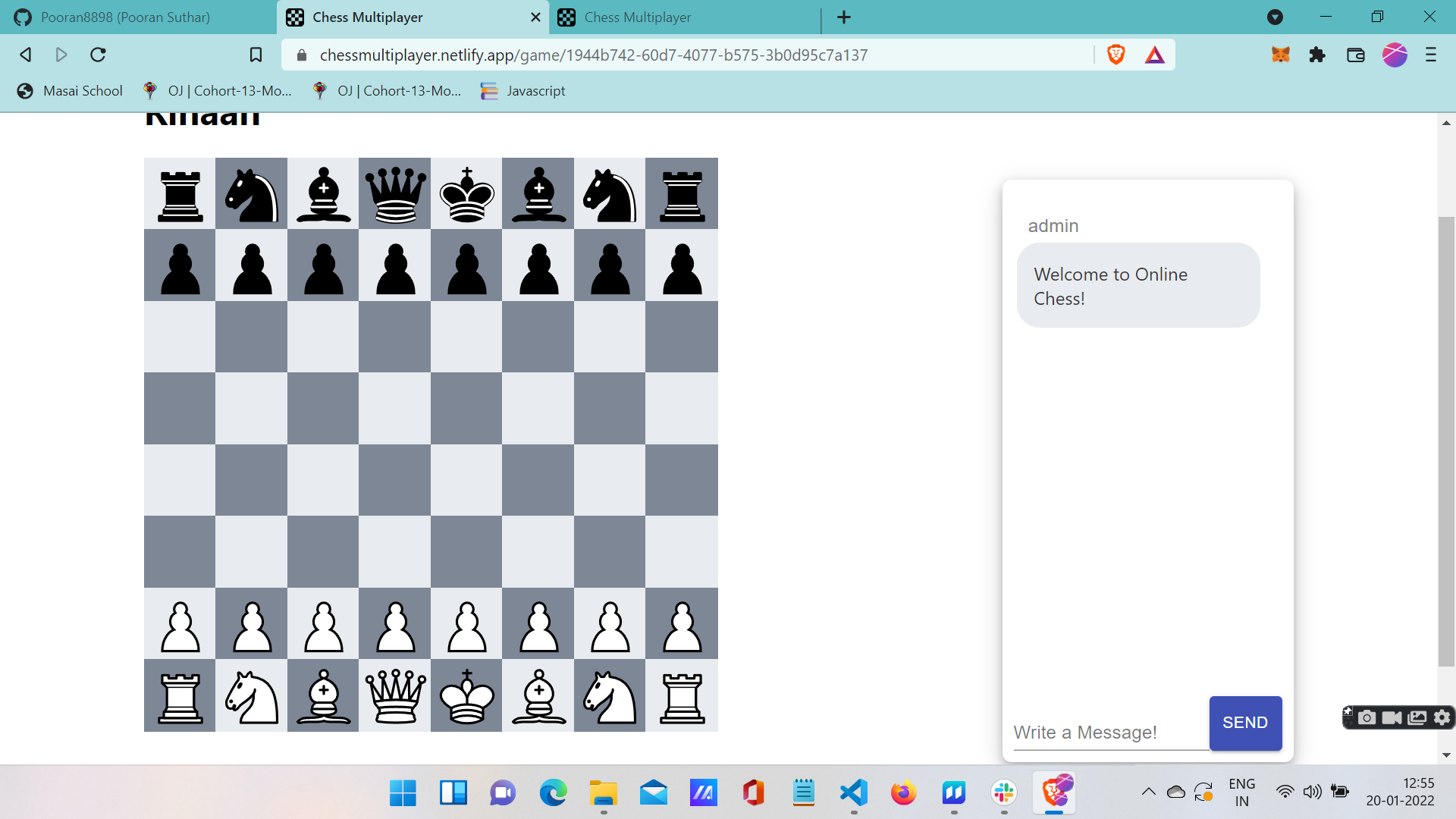
Task: Click the white queen chess piece
Action: (x=395, y=696)
